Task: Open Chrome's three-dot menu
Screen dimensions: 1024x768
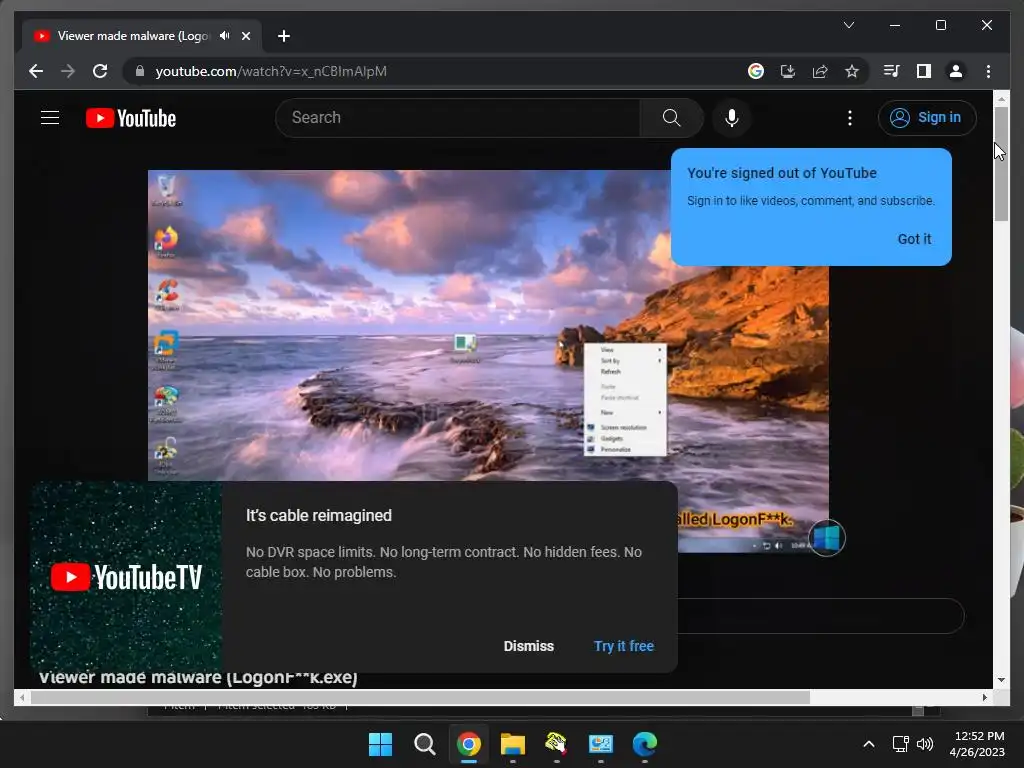Action: point(988,71)
